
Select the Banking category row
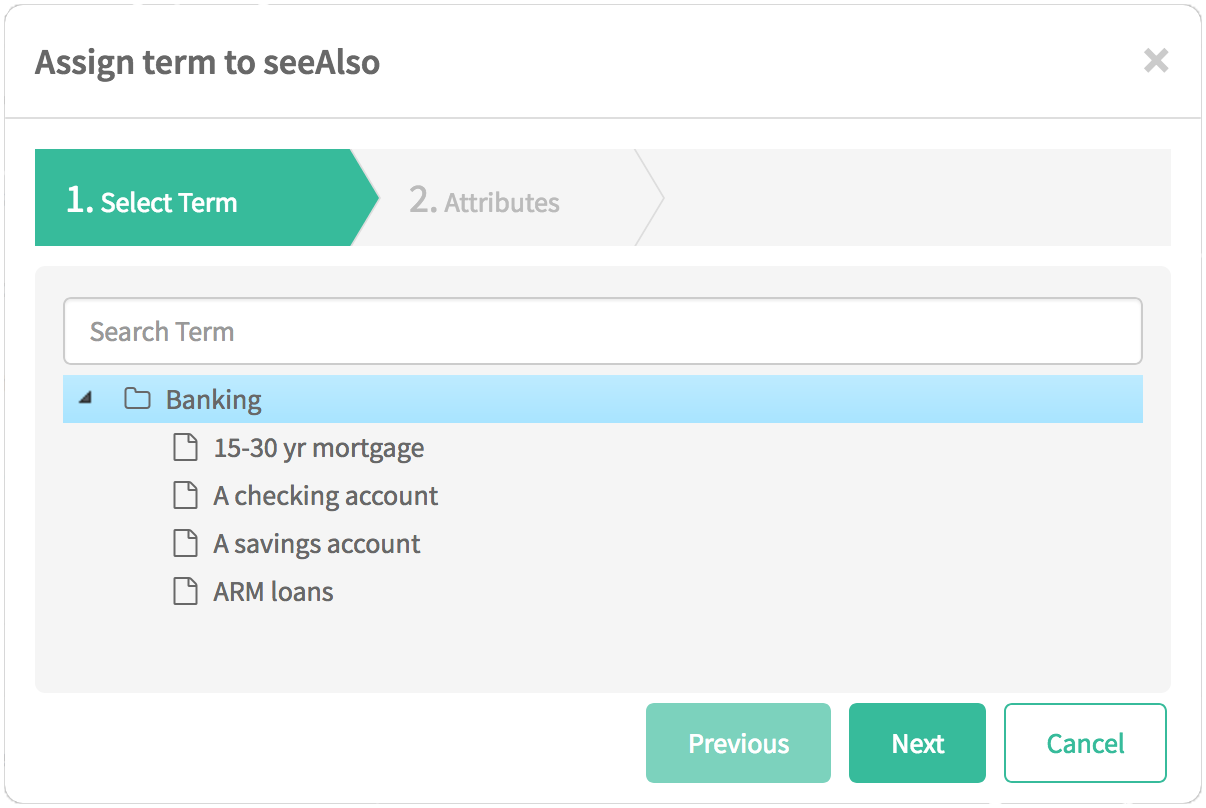pyautogui.click(x=603, y=399)
